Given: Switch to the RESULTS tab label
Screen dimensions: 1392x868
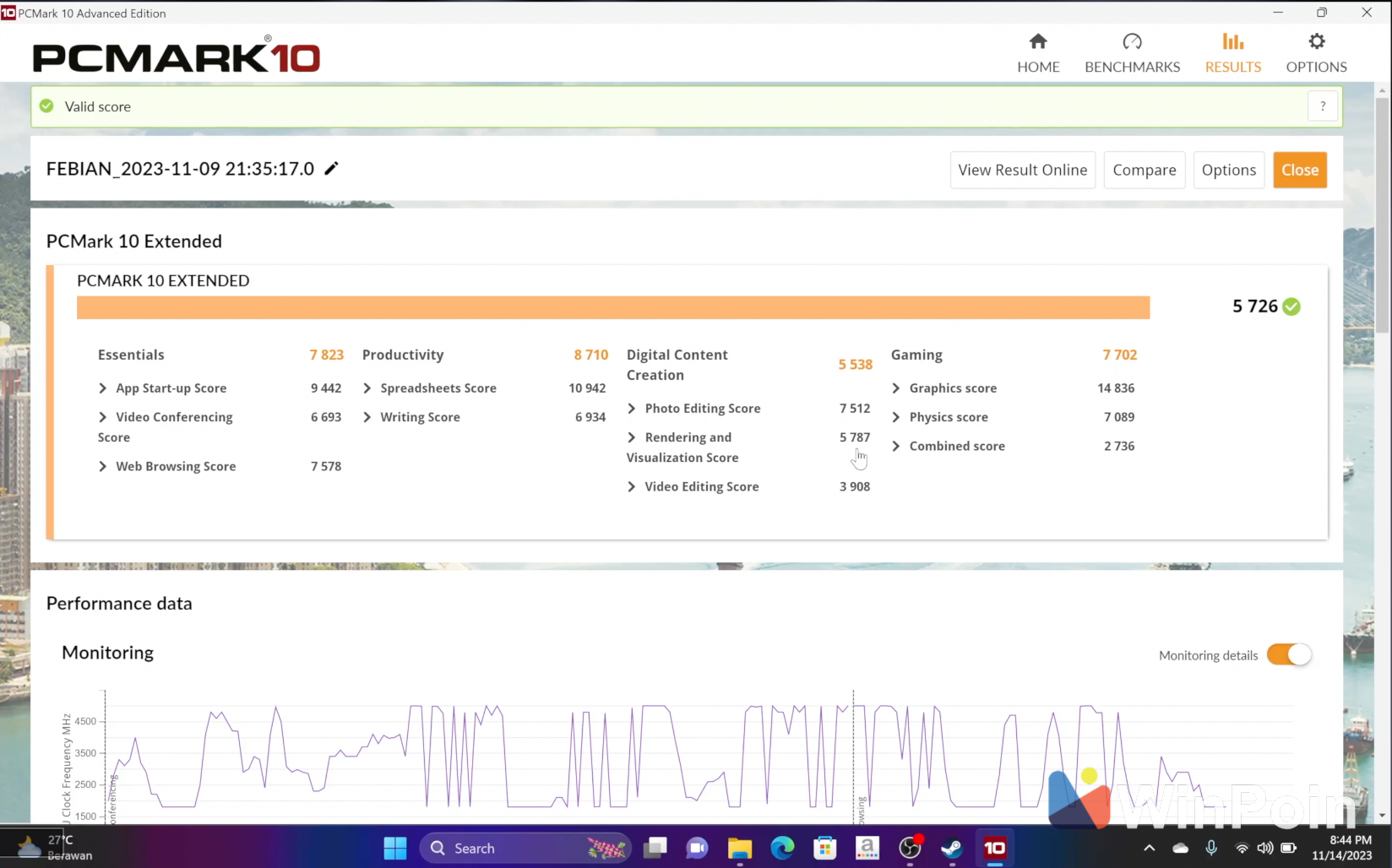Looking at the screenshot, I should 1232,67.
